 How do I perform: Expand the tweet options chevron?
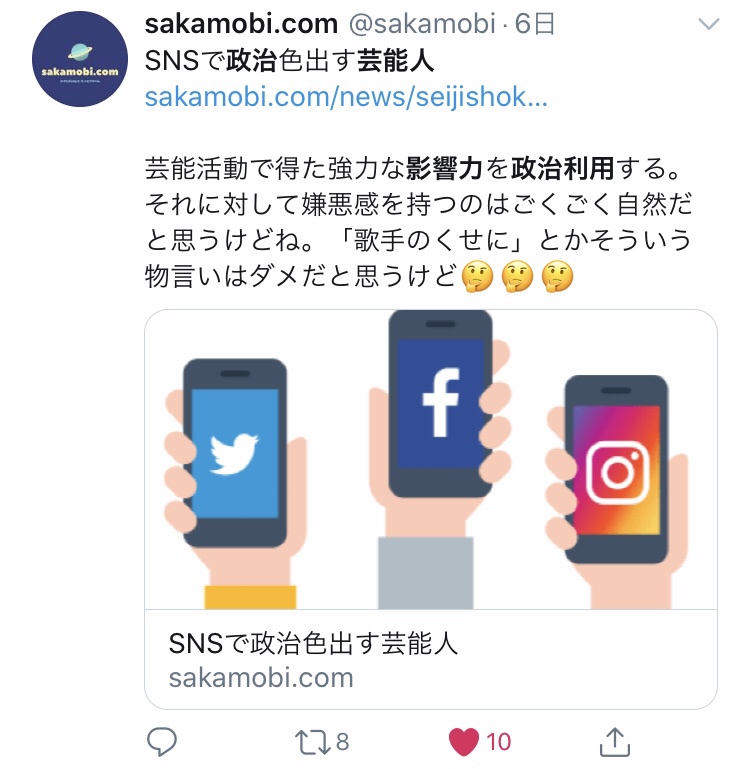tap(708, 24)
